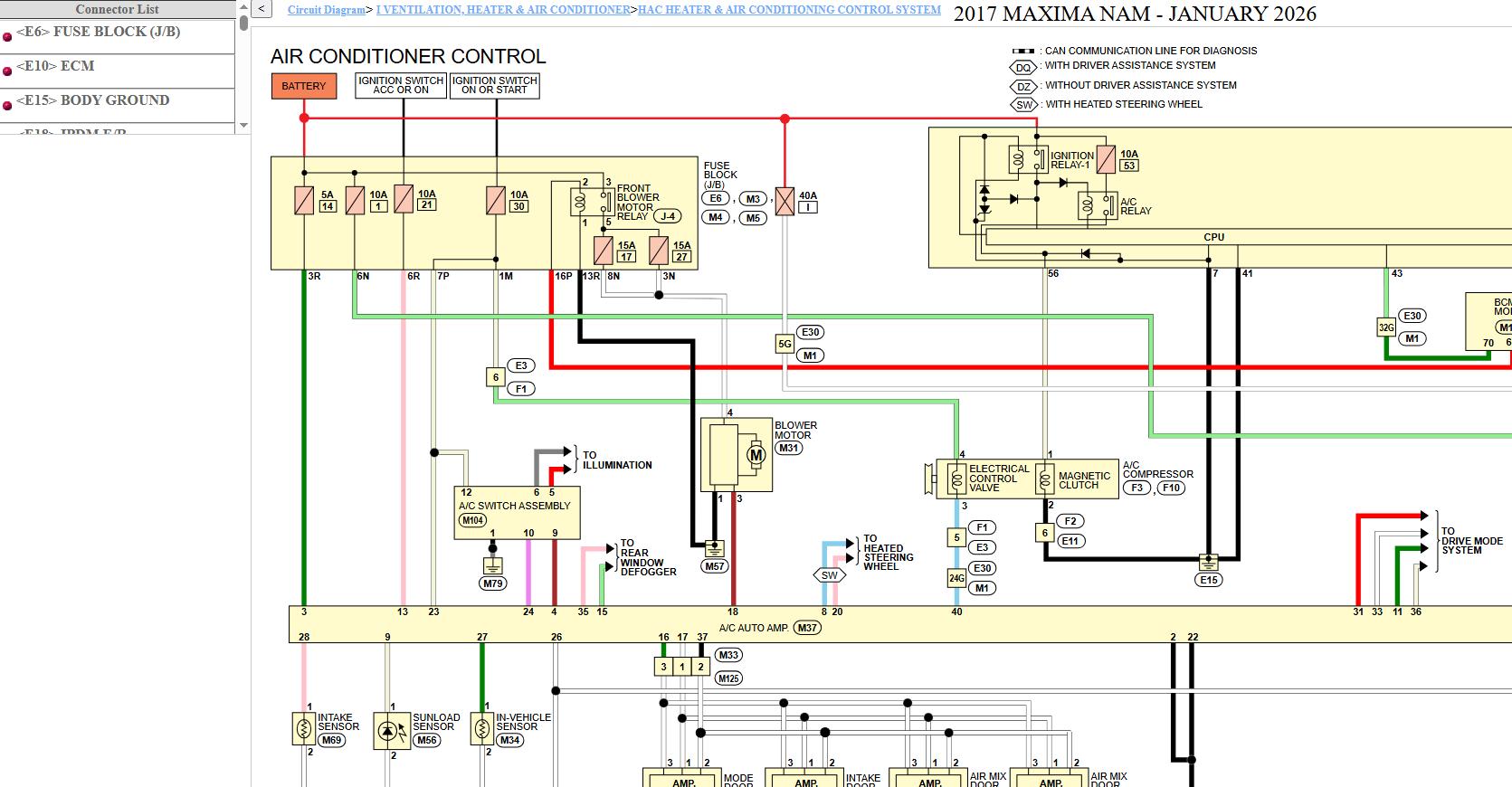Open the M37 A/C auto amp connector label
The width and height of the screenshot is (1512, 787).
(806, 628)
